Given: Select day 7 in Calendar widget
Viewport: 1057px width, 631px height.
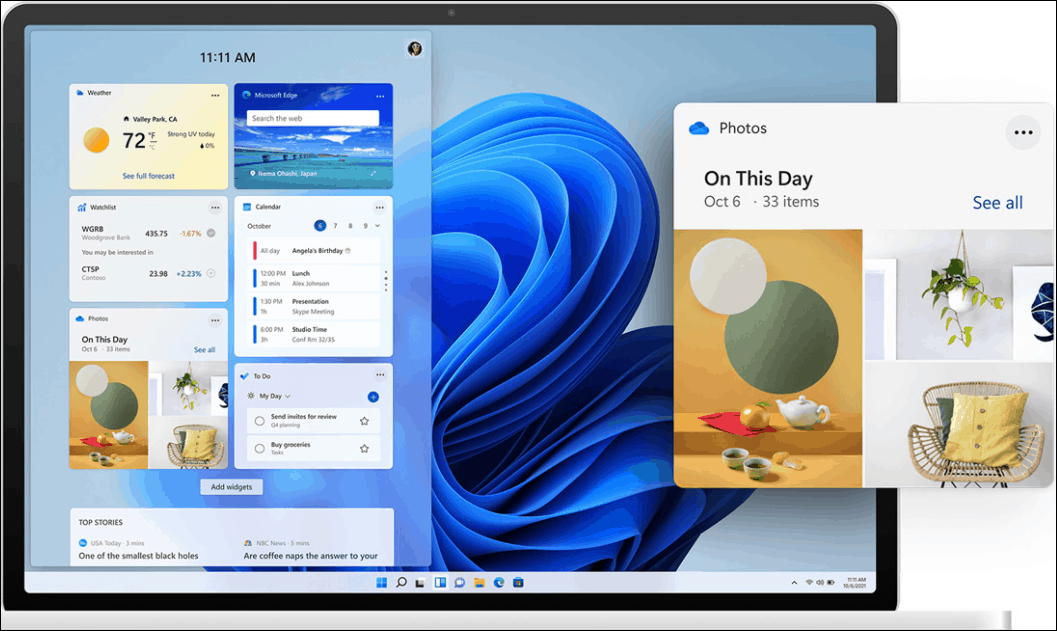Looking at the screenshot, I should (x=335, y=226).
